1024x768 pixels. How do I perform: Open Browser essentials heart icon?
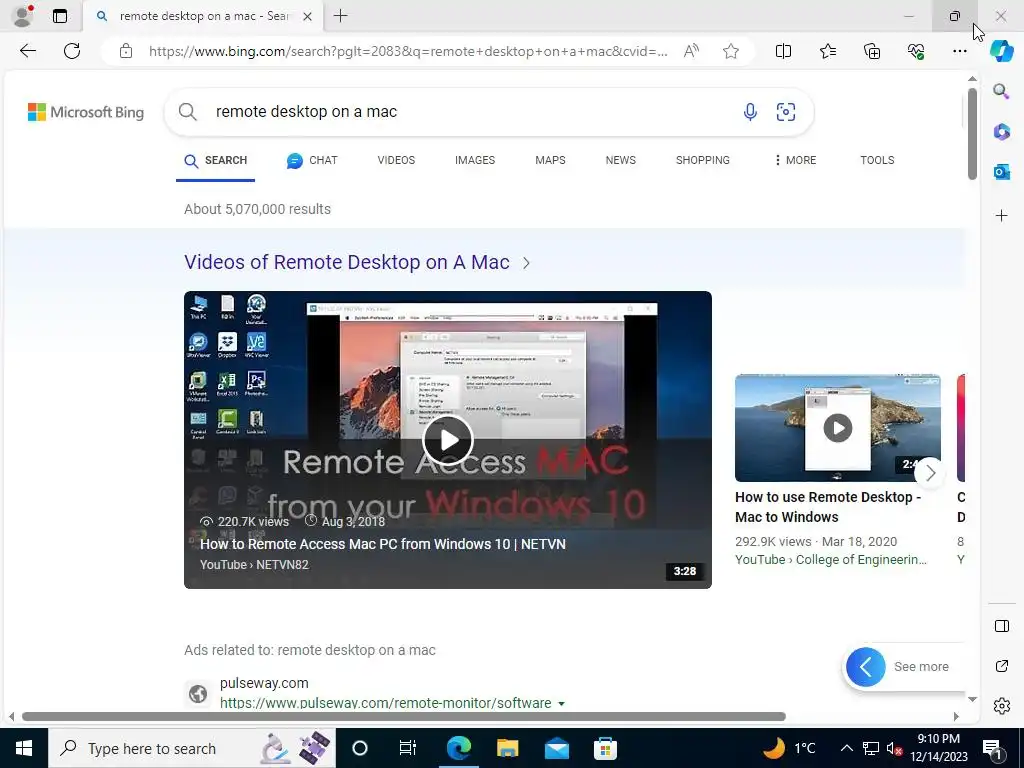916,51
